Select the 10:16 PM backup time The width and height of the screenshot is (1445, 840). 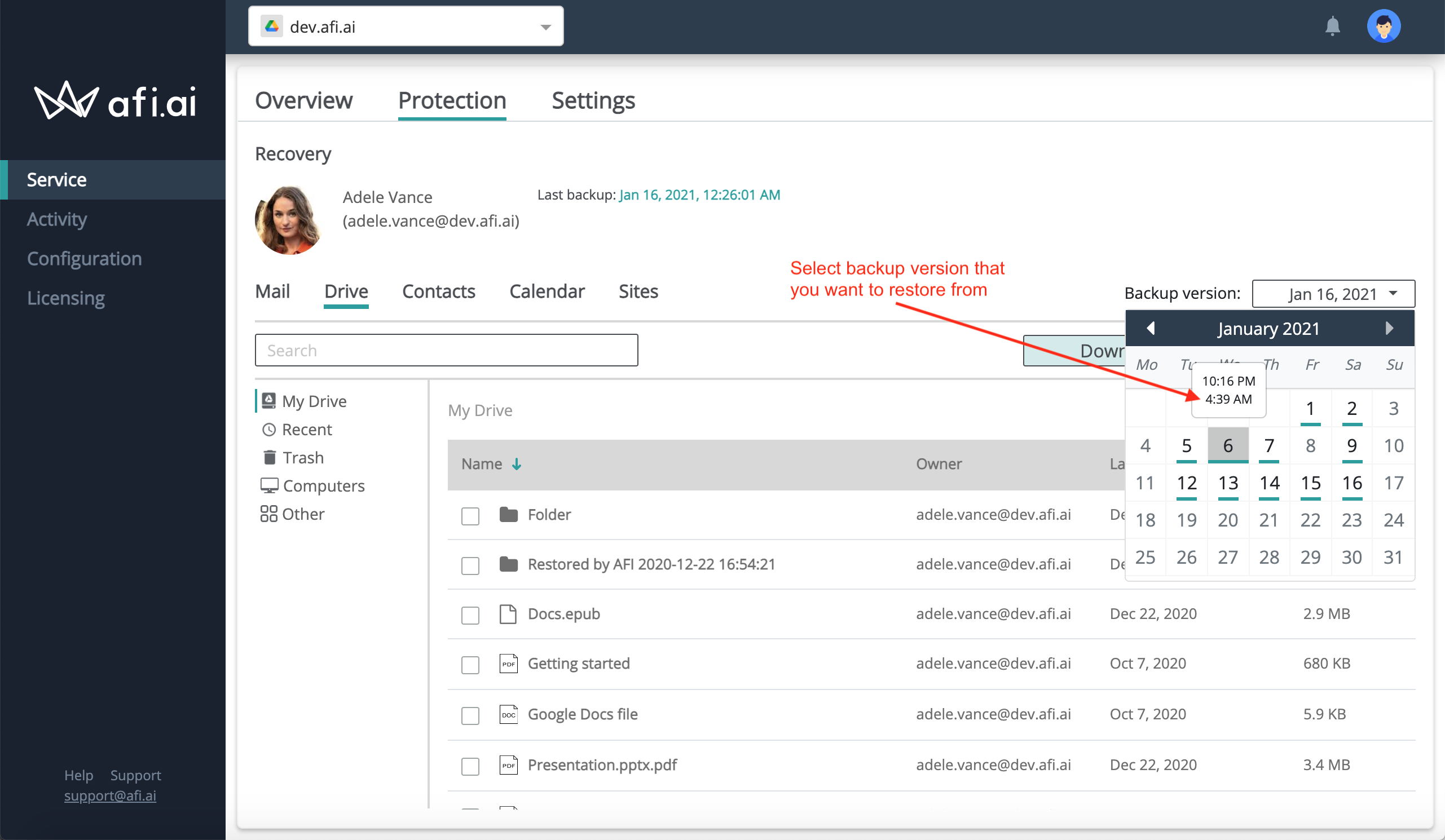point(1228,381)
